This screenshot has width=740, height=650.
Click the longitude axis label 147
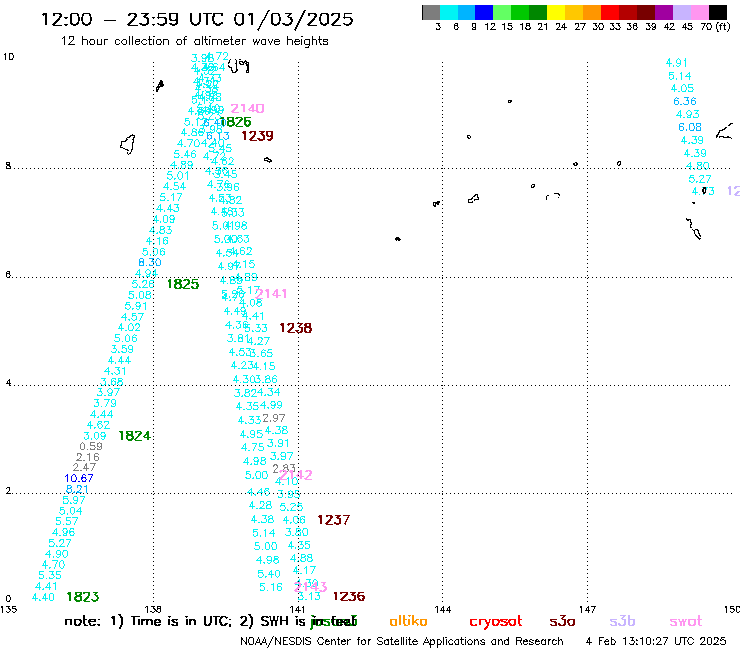tap(588, 609)
